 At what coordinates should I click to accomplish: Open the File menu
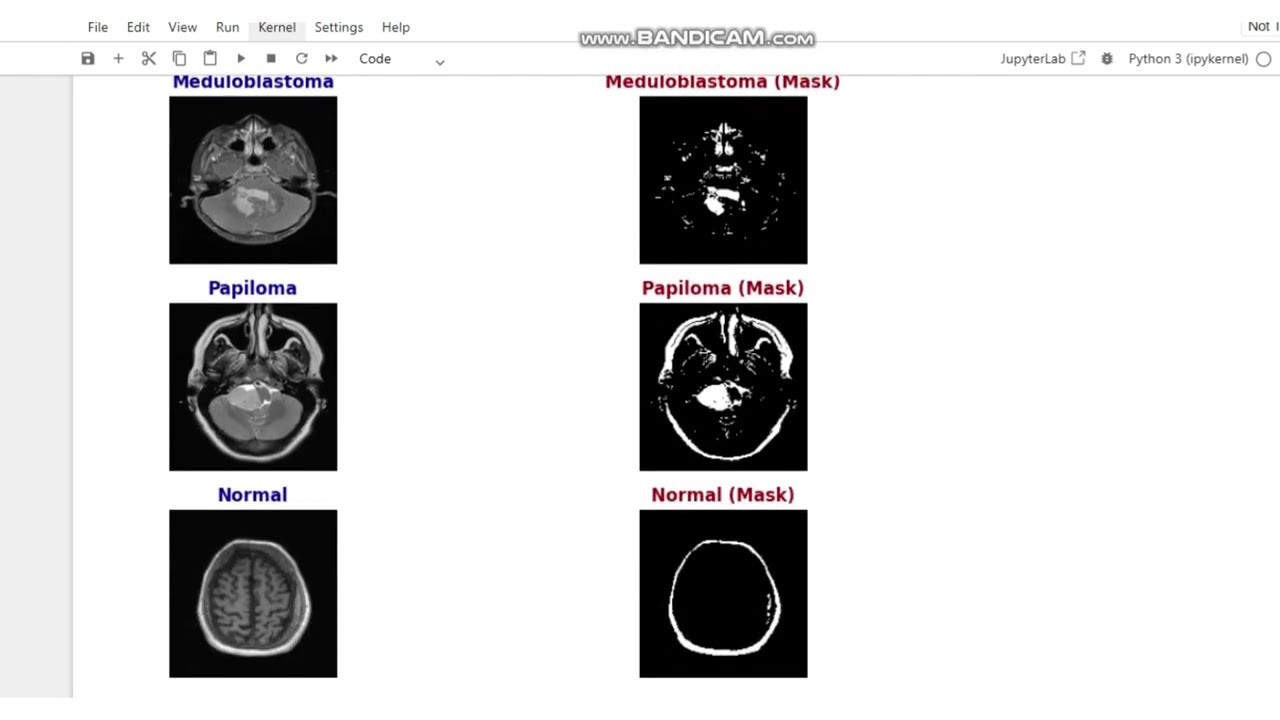point(98,27)
